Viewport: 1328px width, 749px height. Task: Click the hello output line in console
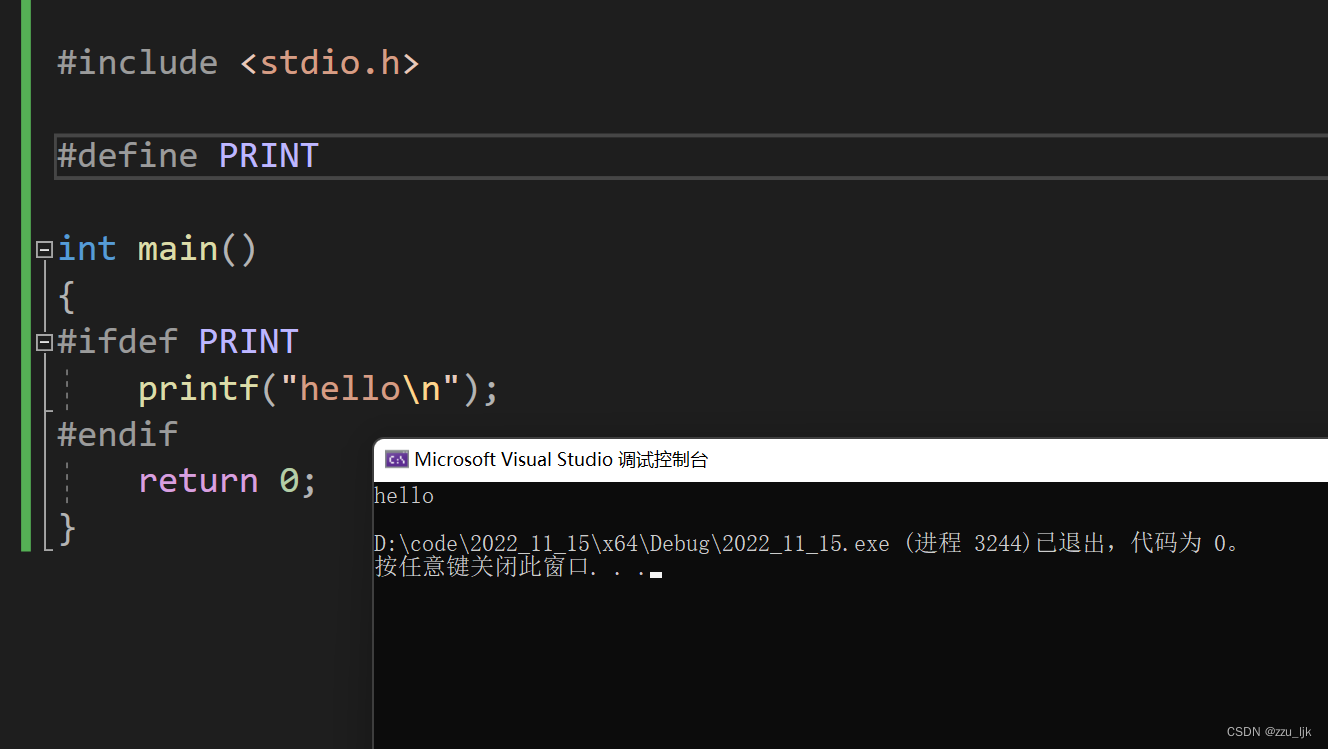tap(404, 496)
